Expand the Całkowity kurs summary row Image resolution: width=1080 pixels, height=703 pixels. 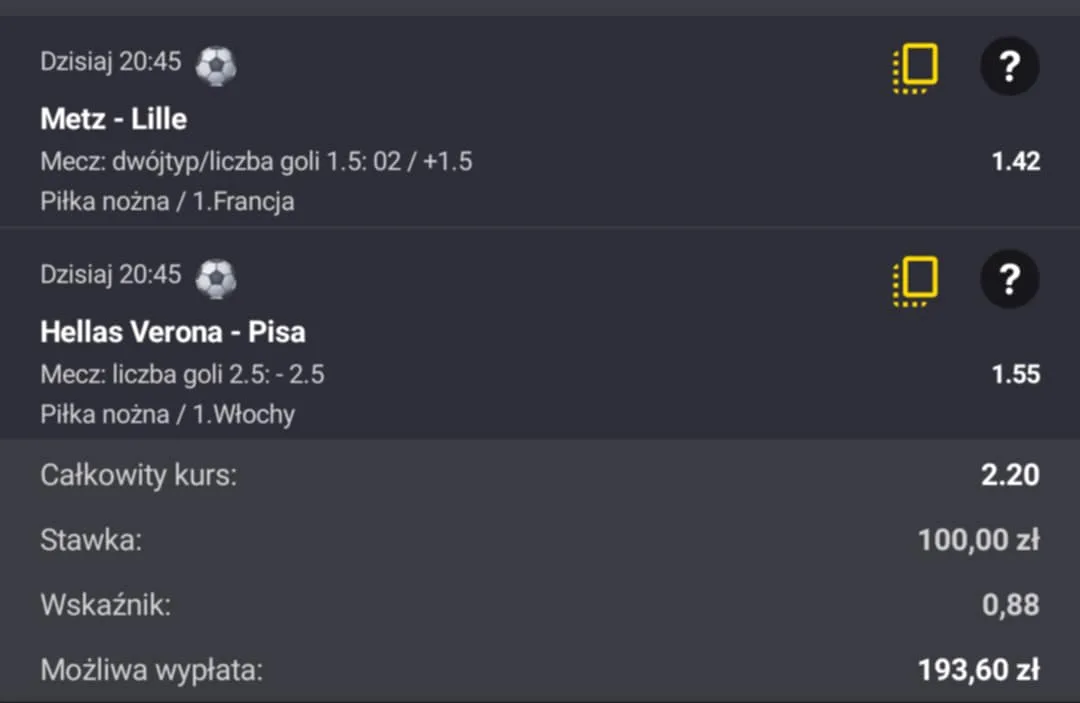click(x=540, y=476)
